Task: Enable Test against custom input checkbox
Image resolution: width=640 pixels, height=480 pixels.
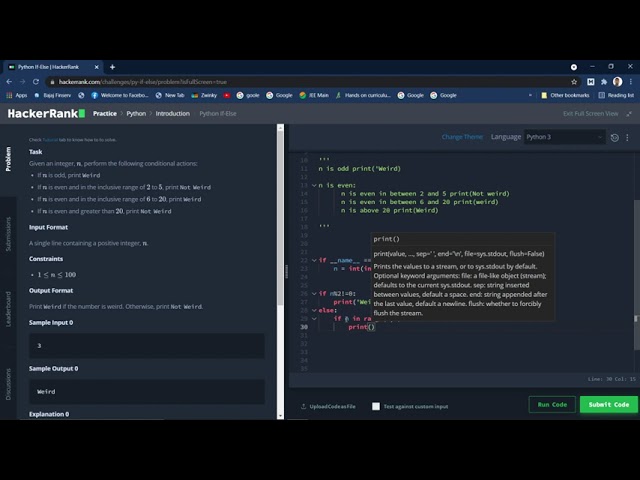Action: point(376,406)
